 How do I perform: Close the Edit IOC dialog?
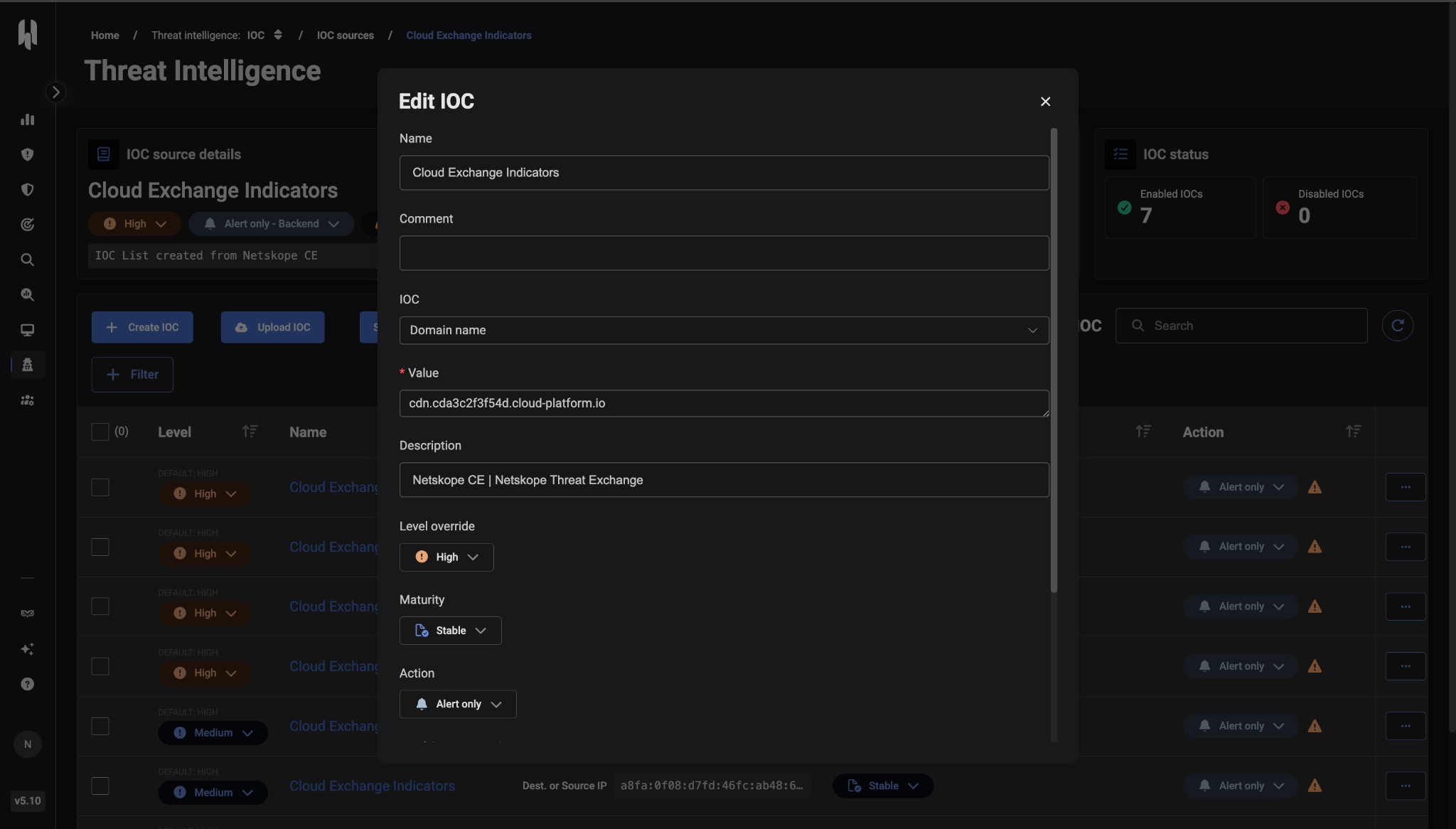pyautogui.click(x=1045, y=102)
